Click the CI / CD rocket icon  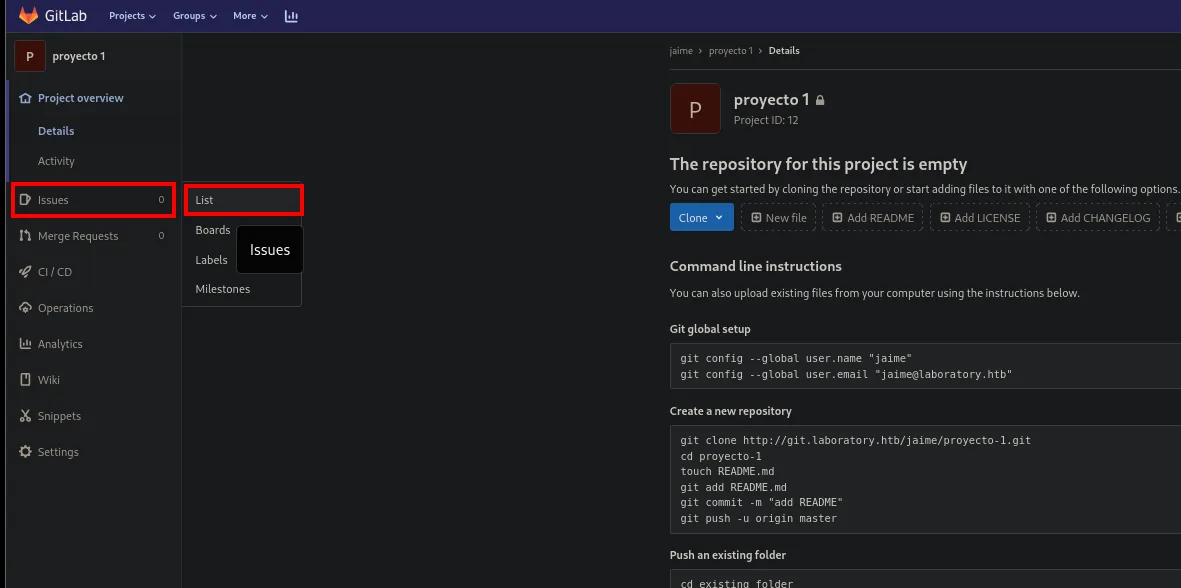pyautogui.click(x=26, y=272)
